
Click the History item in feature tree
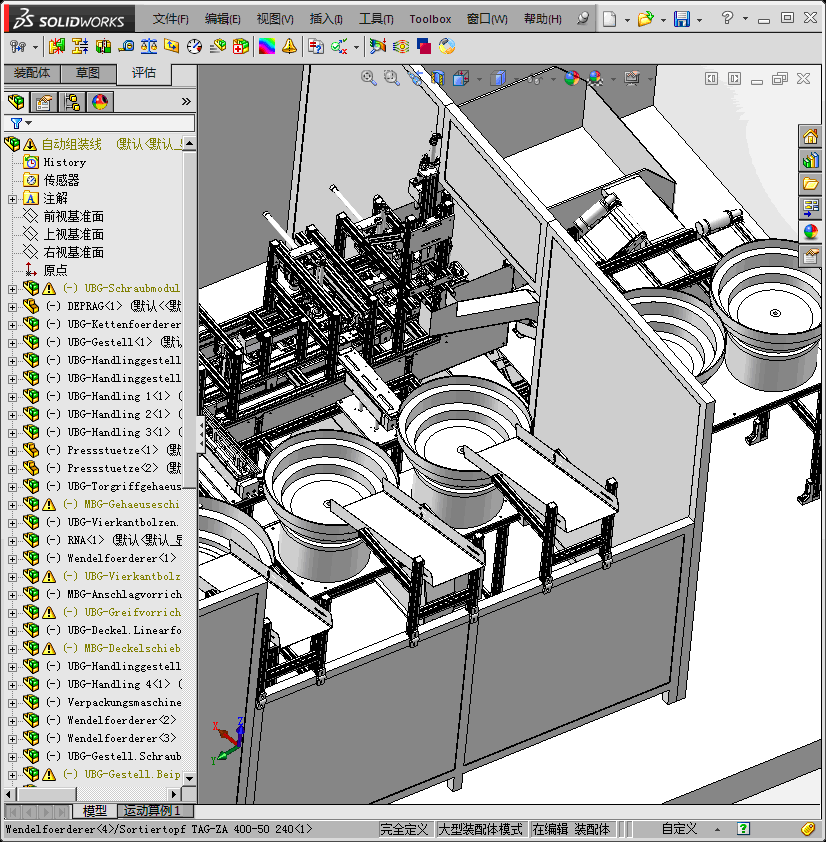coord(64,162)
